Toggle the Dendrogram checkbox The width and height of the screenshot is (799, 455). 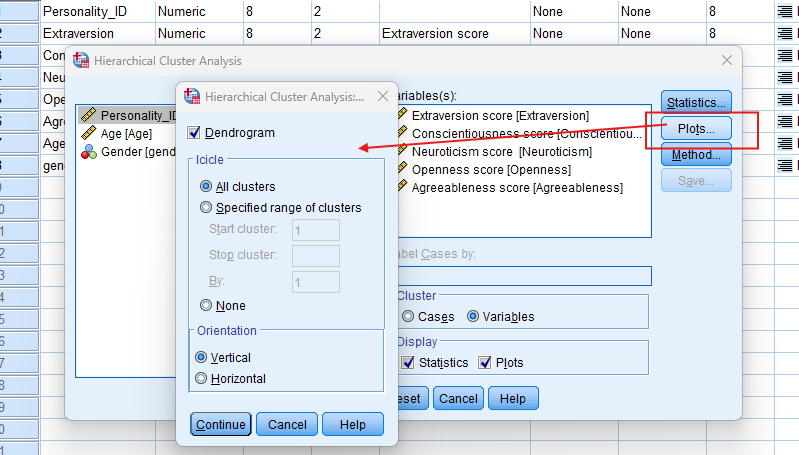point(195,133)
